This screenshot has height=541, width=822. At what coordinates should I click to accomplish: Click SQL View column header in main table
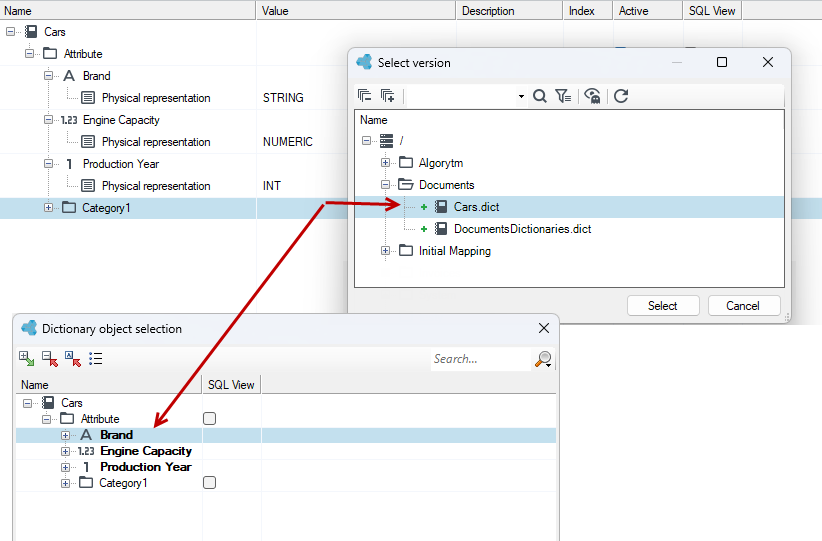click(x=712, y=10)
